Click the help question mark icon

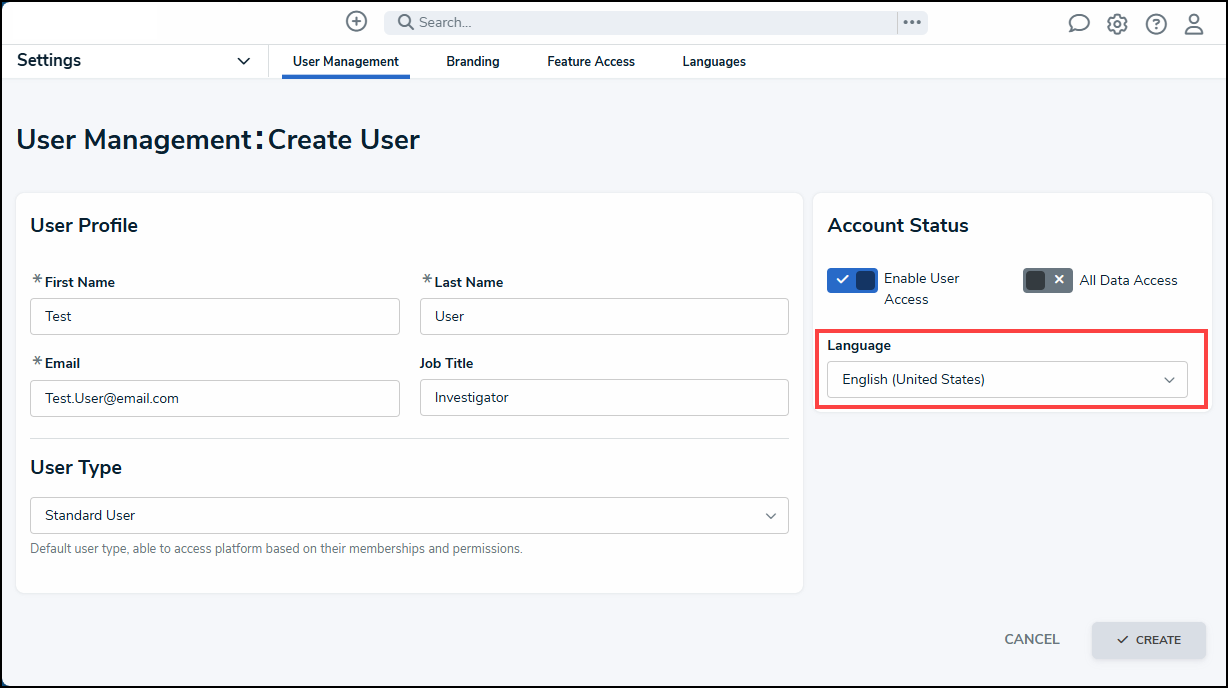pos(1156,24)
